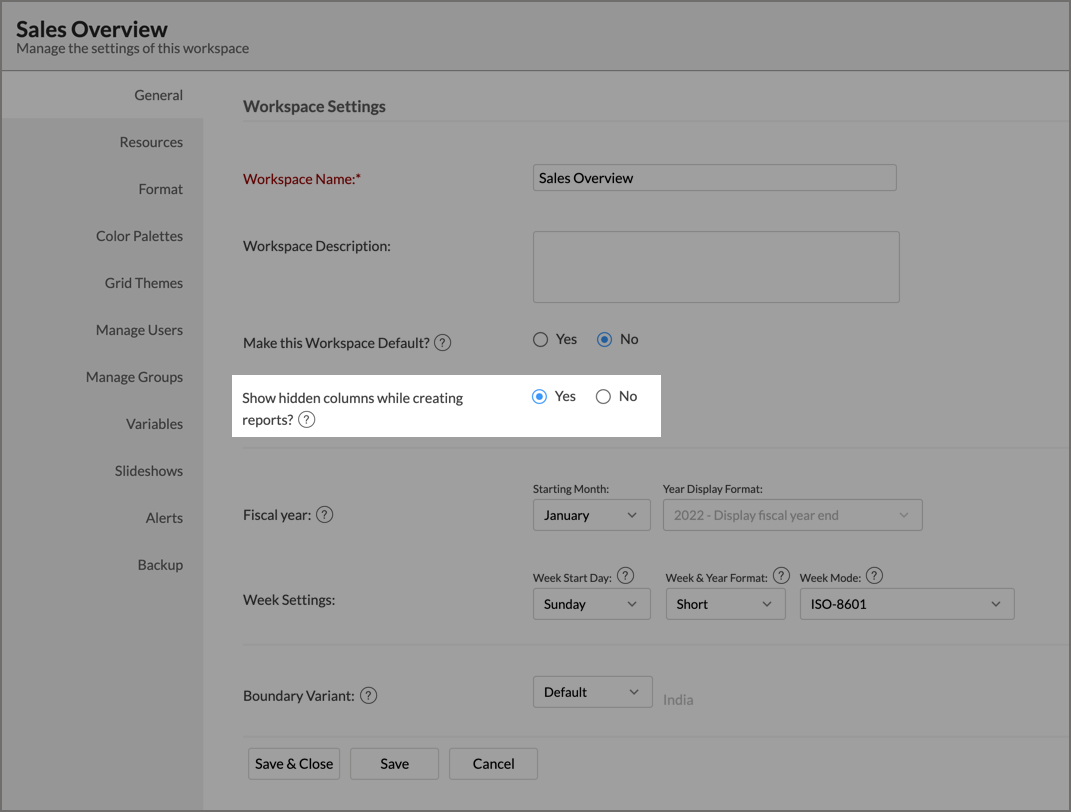Image resolution: width=1071 pixels, height=812 pixels.
Task: Open the Boundary Variant help icon
Action: pyautogui.click(x=368, y=695)
